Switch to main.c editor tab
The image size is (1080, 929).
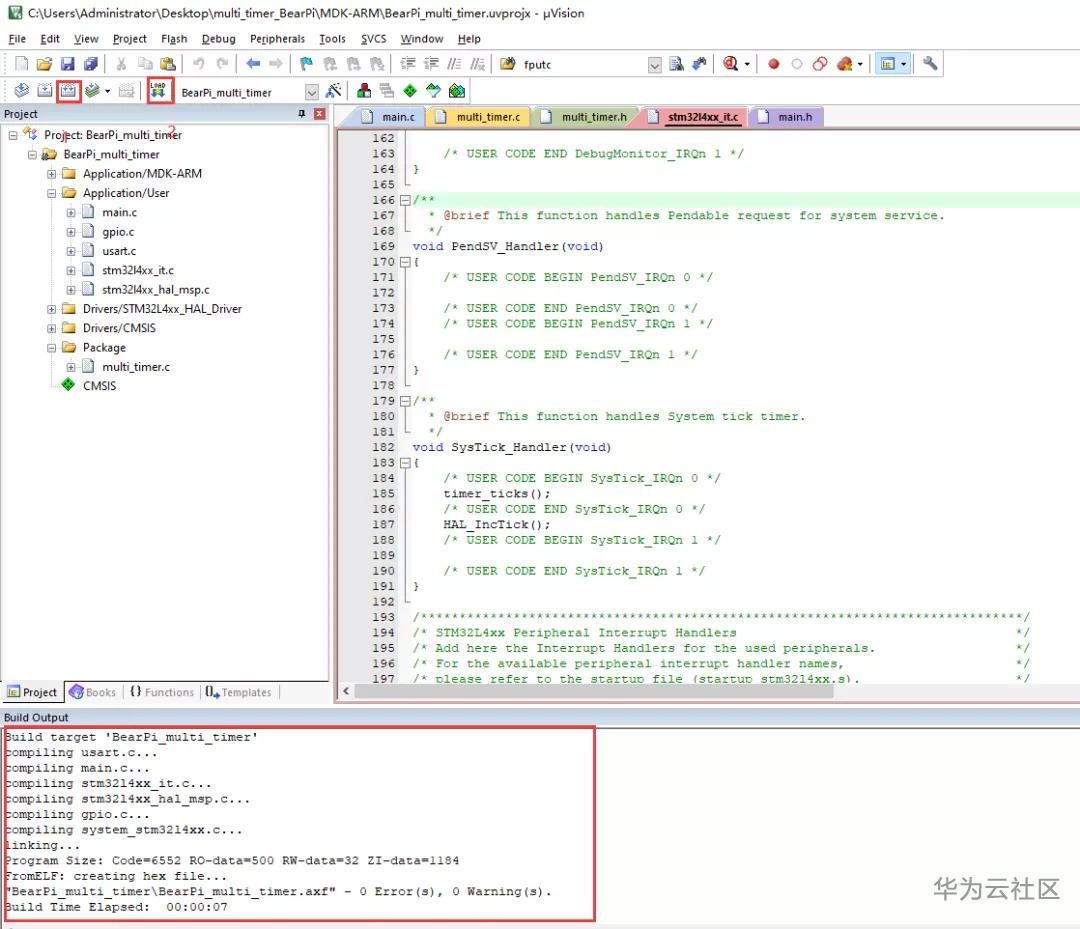(x=388, y=117)
